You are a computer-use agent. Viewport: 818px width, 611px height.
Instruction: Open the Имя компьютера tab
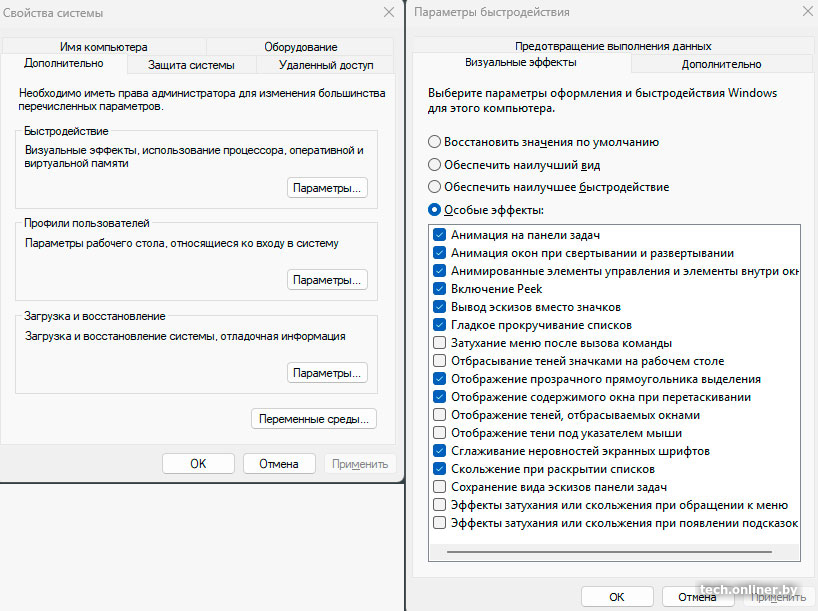[103, 46]
